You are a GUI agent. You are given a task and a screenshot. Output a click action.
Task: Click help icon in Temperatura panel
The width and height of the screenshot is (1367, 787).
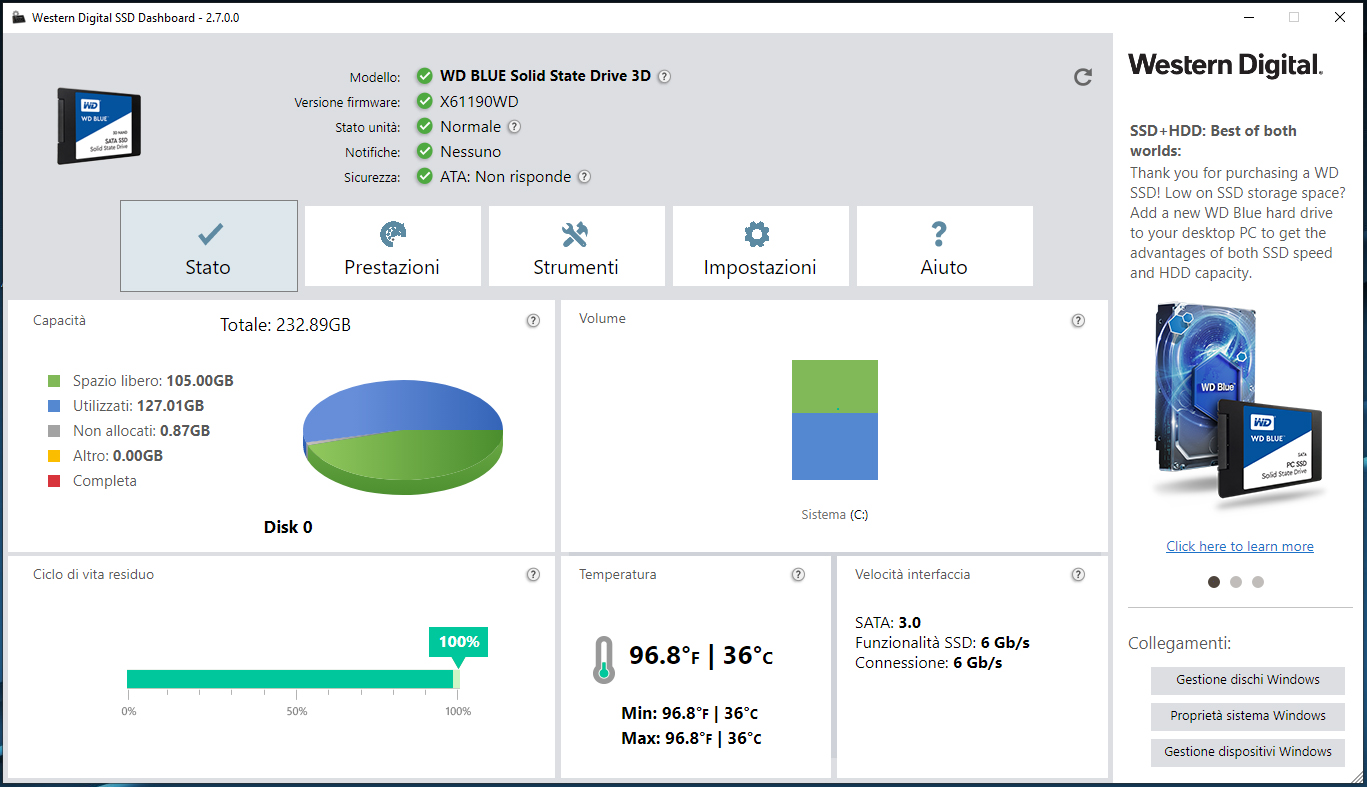click(x=798, y=575)
